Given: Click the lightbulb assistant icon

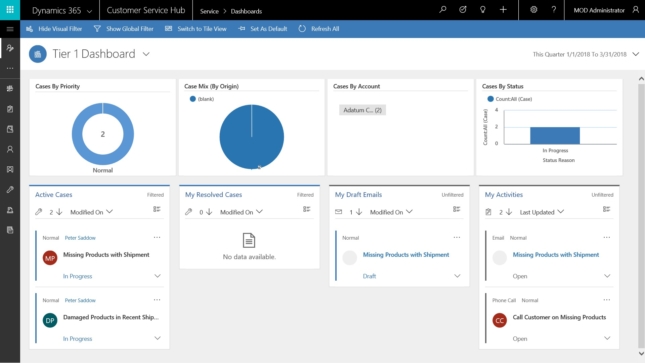Looking at the screenshot, I should [483, 10].
